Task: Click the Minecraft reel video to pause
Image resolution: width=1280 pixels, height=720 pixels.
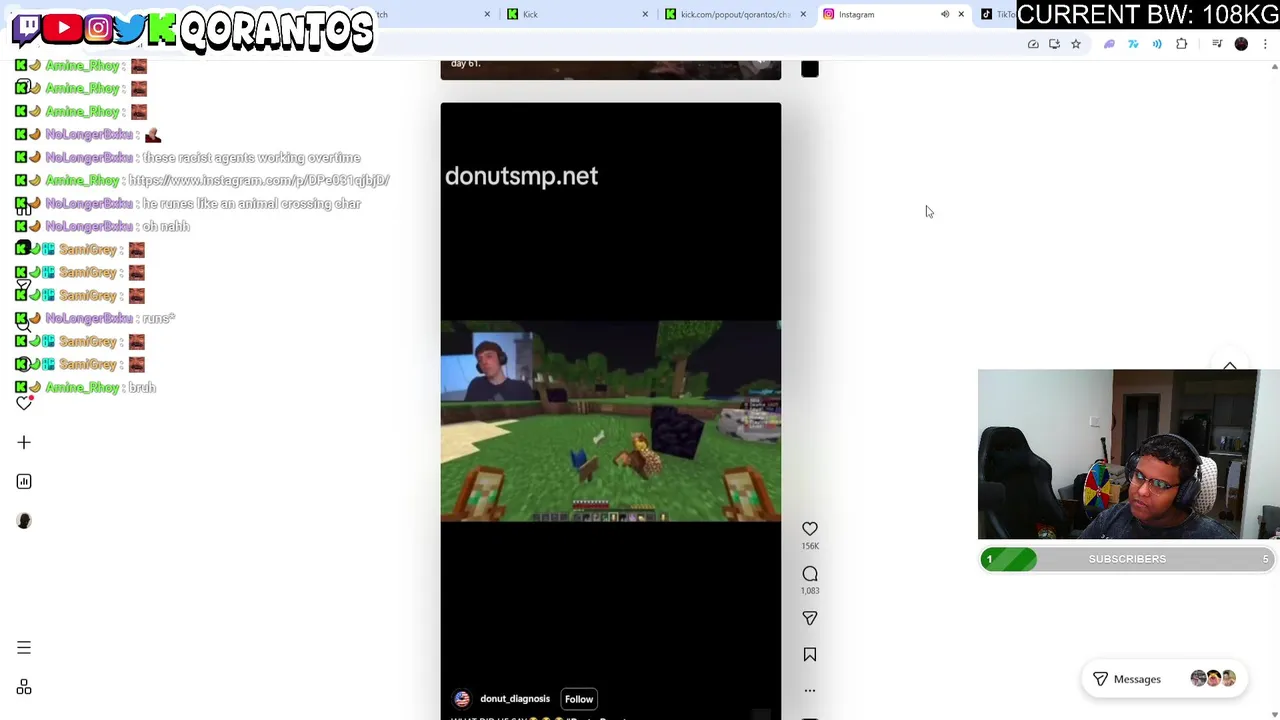Action: [x=610, y=421]
